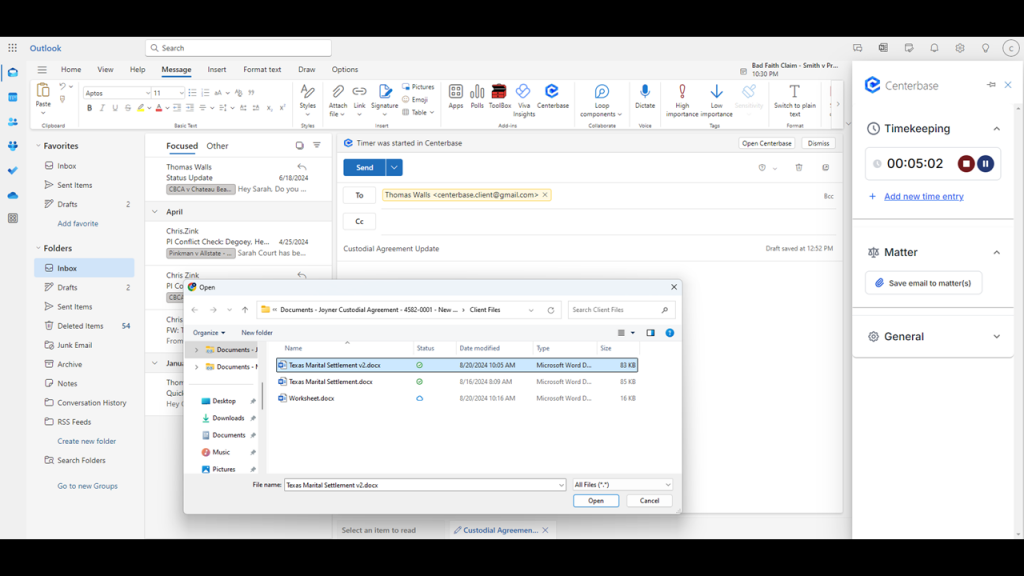1024x576 pixels.
Task: Insert a Link from ribbon
Action: click(359, 101)
